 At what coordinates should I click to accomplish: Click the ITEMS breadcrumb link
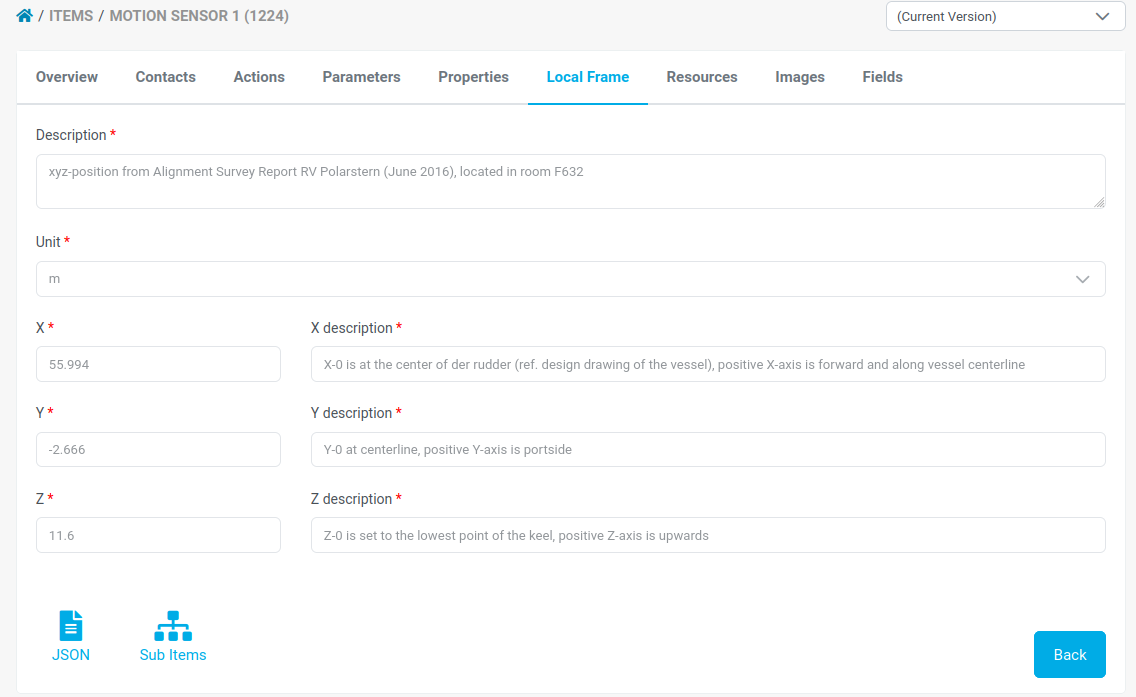click(x=71, y=16)
